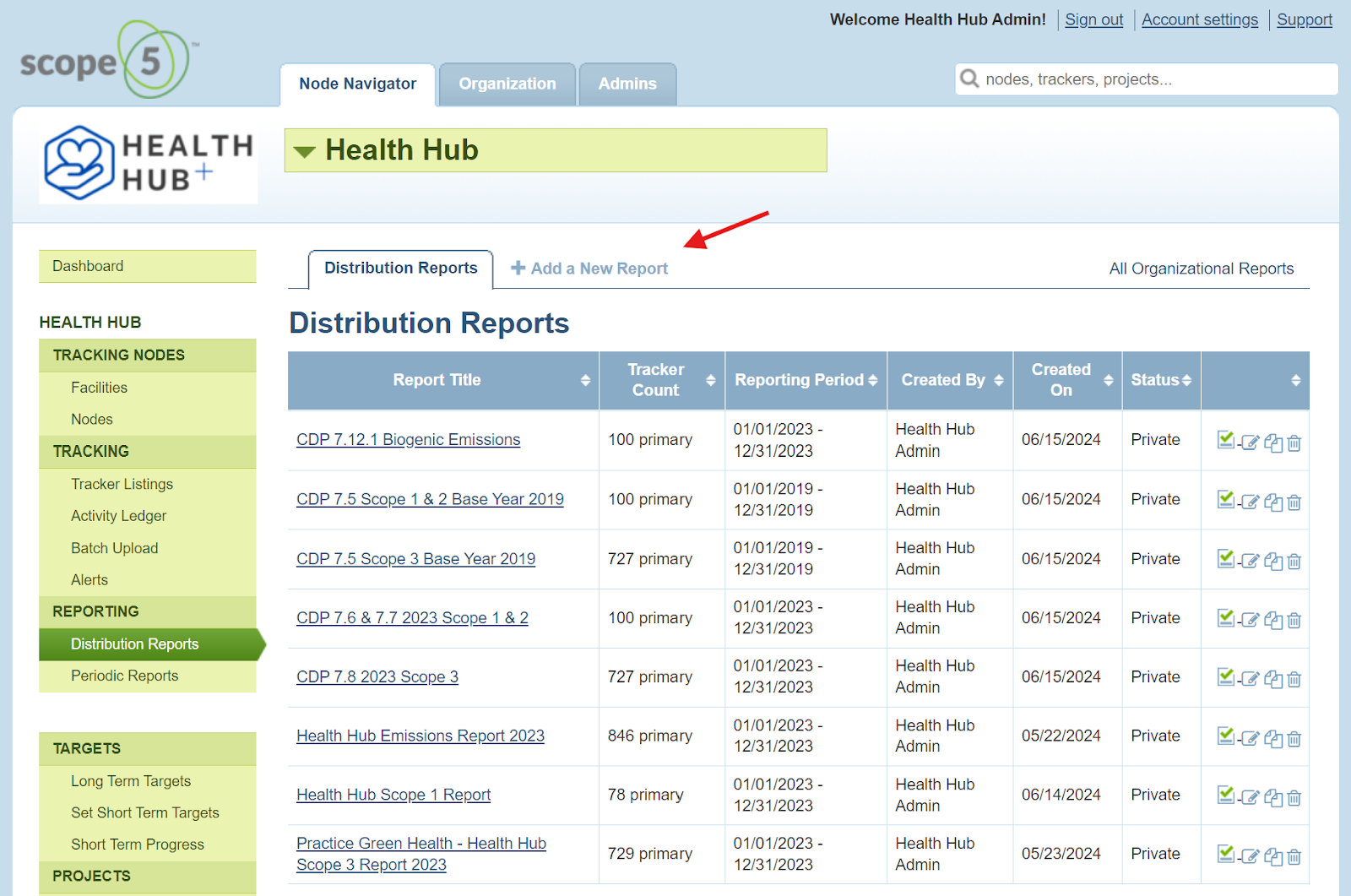
Task: Delete the CDP 7.6 & 7.7 2023 Scope 1 & 2 report
Action: pyautogui.click(x=1294, y=620)
